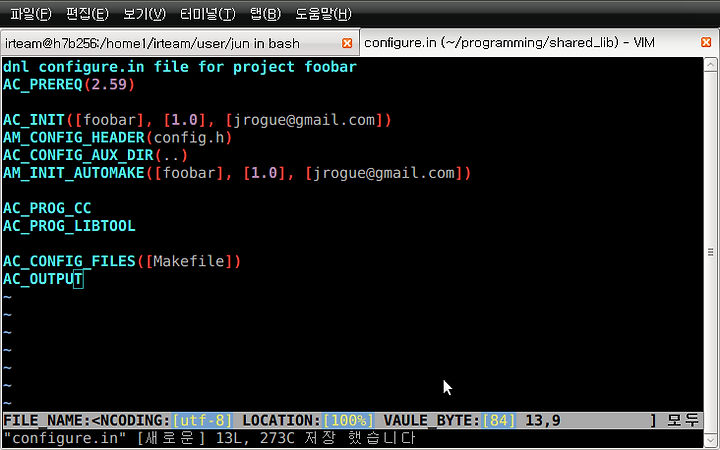
Task: Open the 도움말(H) menu
Action: [323, 14]
